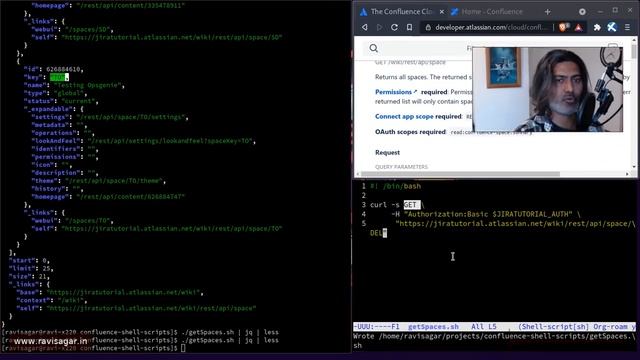640x360 pixels.
Task: Open Brave Shields lion icon
Action: tap(564, 27)
